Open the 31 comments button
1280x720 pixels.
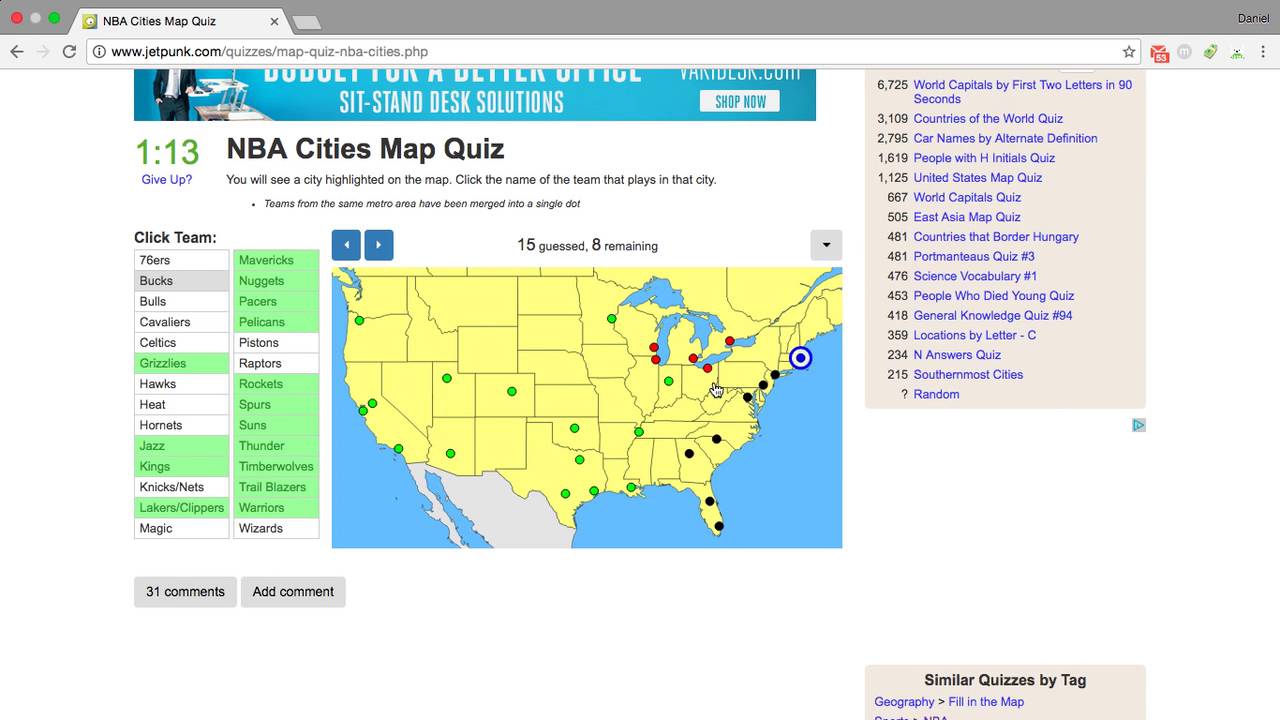tap(185, 592)
